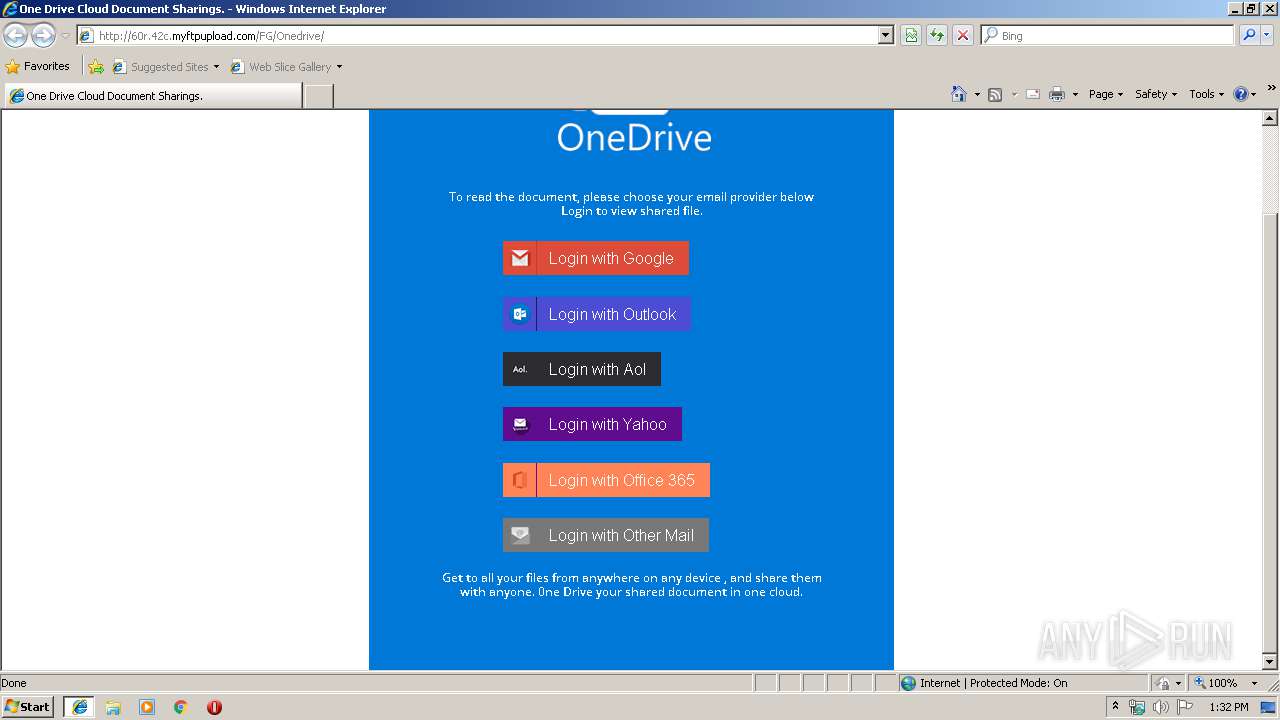Click the red Opera-style taskbar icon
The height and width of the screenshot is (720, 1280).
click(214, 707)
